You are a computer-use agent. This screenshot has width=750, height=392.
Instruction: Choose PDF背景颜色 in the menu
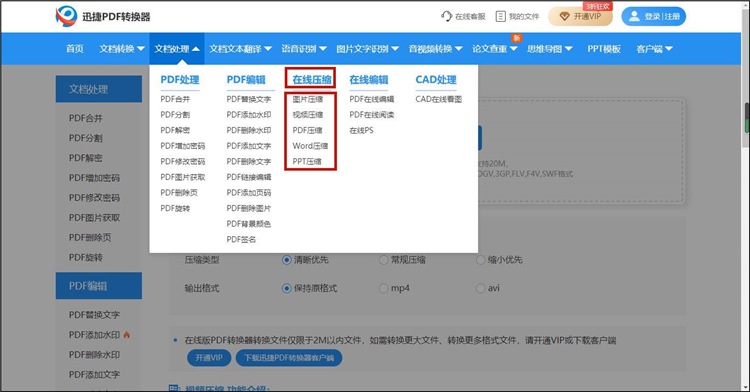249,224
